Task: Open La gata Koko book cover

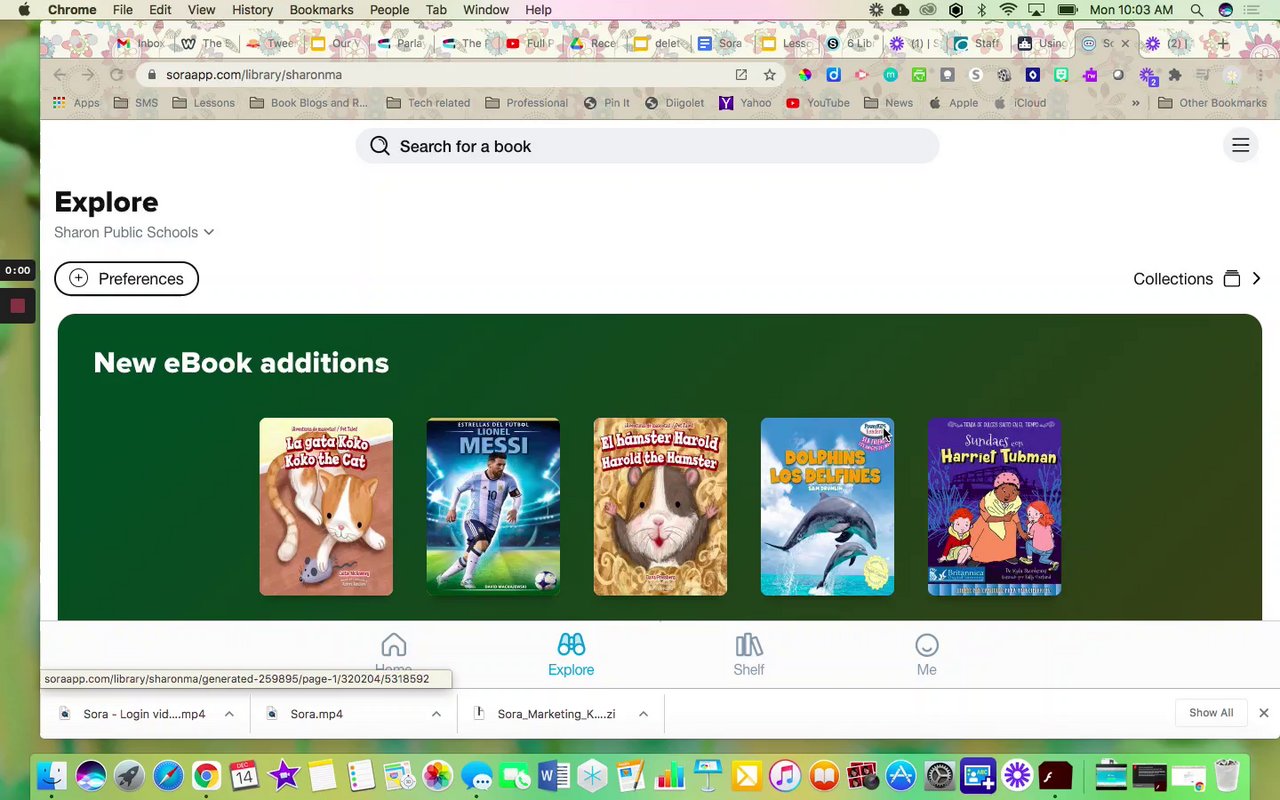Action: pyautogui.click(x=326, y=507)
